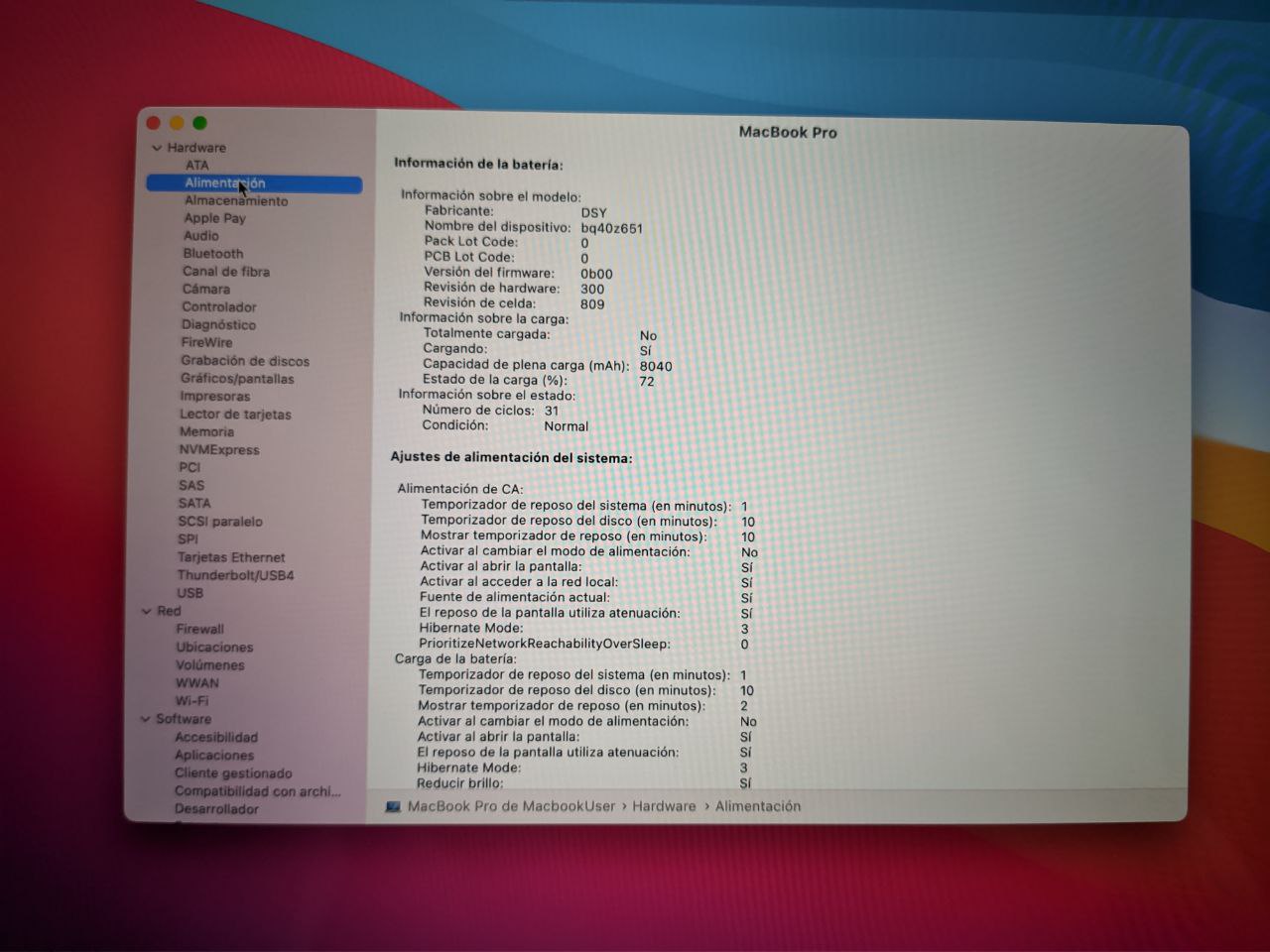This screenshot has width=1270, height=952.
Task: Click MacBook Pro de MacbookUser breadcrumb
Action: 511,807
